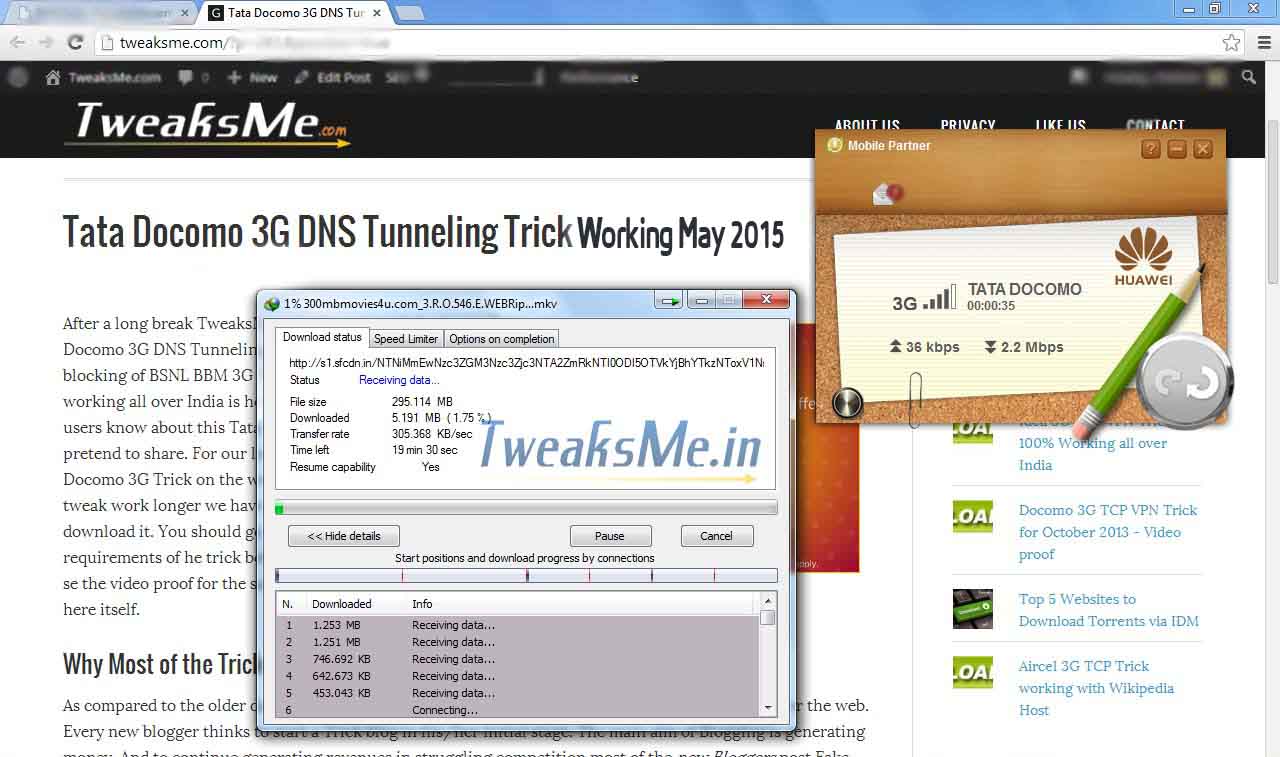Click New in WordPress admin bar
The height and width of the screenshot is (757, 1280).
[x=253, y=77]
